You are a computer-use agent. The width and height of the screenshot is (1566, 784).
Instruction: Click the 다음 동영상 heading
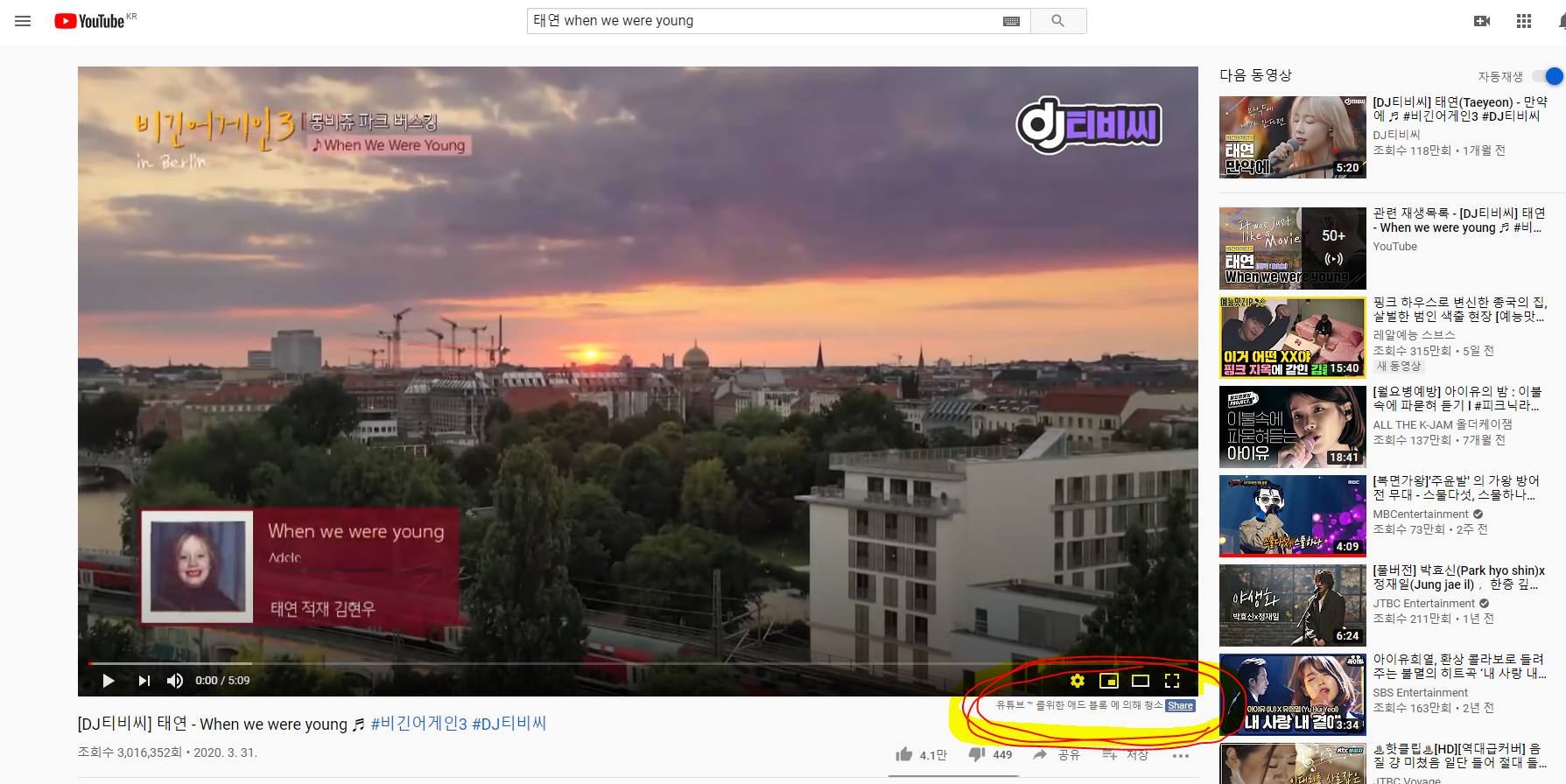click(1255, 76)
